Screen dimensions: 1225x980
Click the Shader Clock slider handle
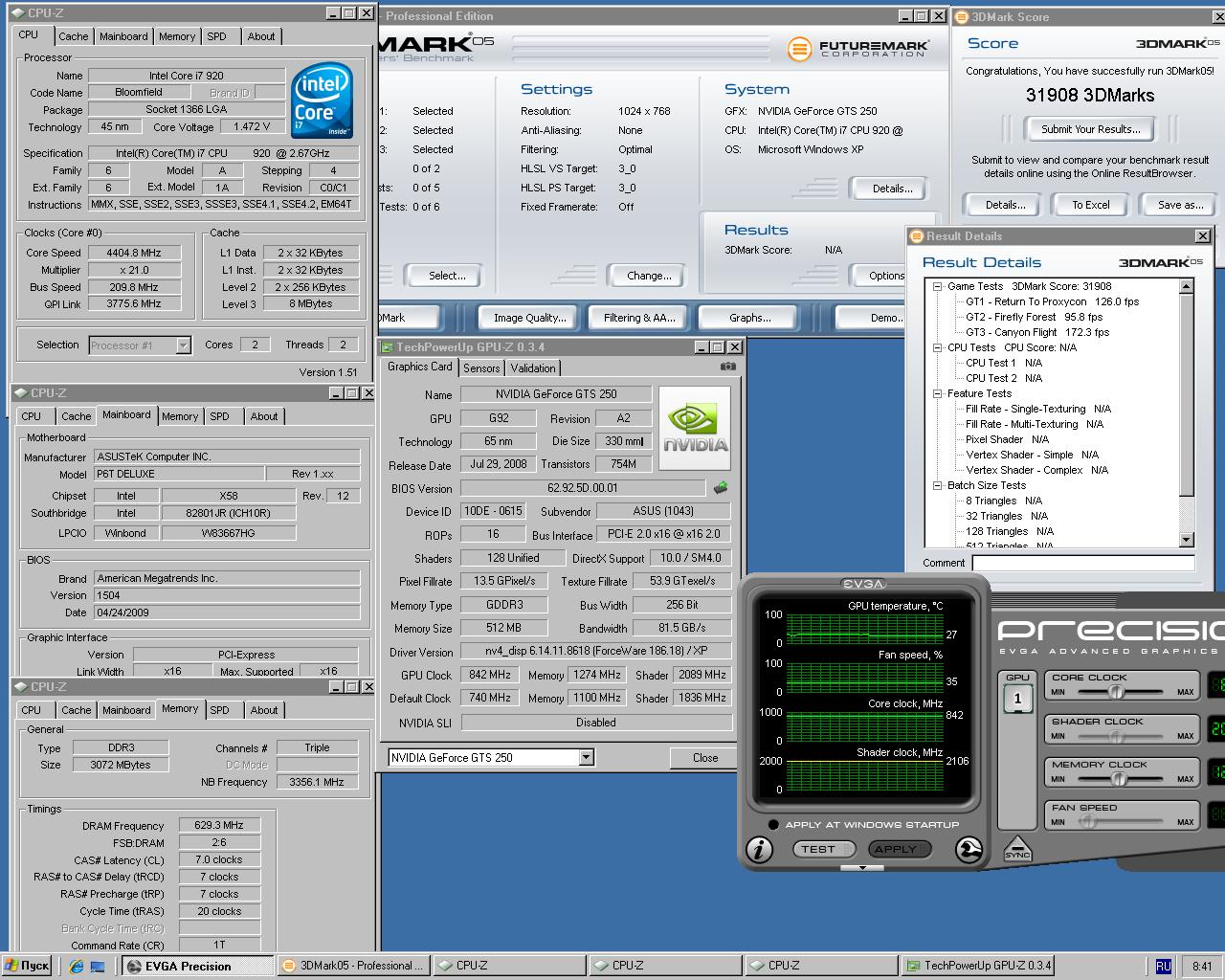point(1116,736)
